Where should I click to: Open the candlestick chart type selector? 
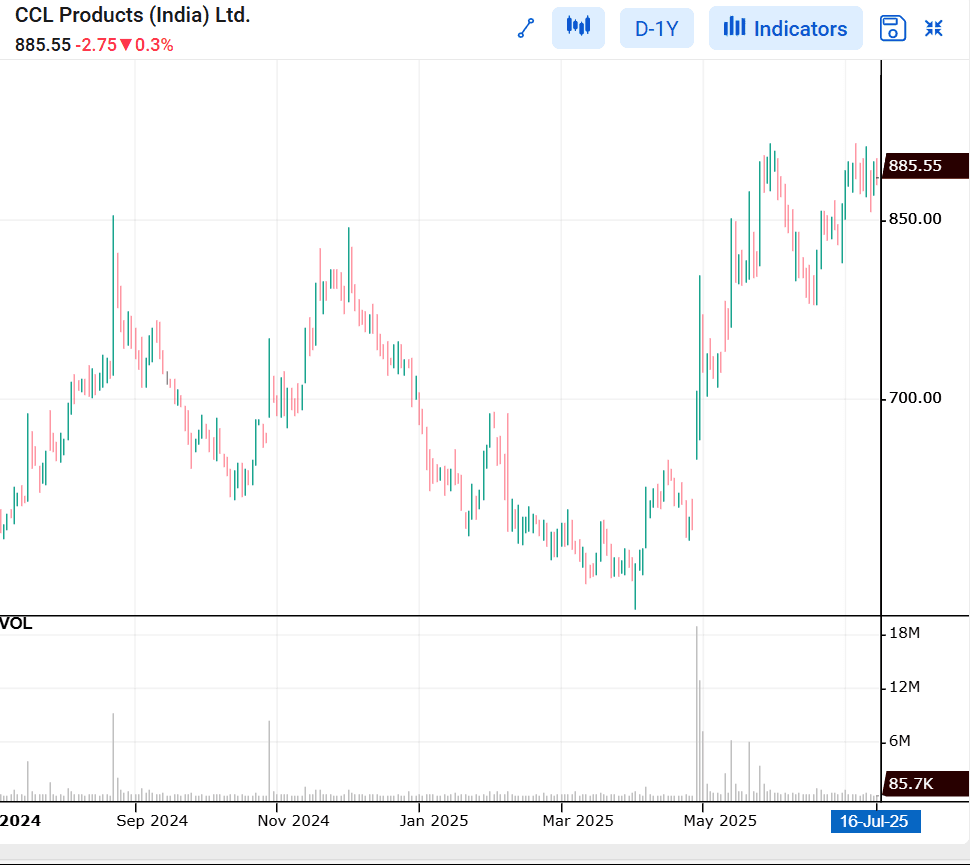tap(578, 28)
